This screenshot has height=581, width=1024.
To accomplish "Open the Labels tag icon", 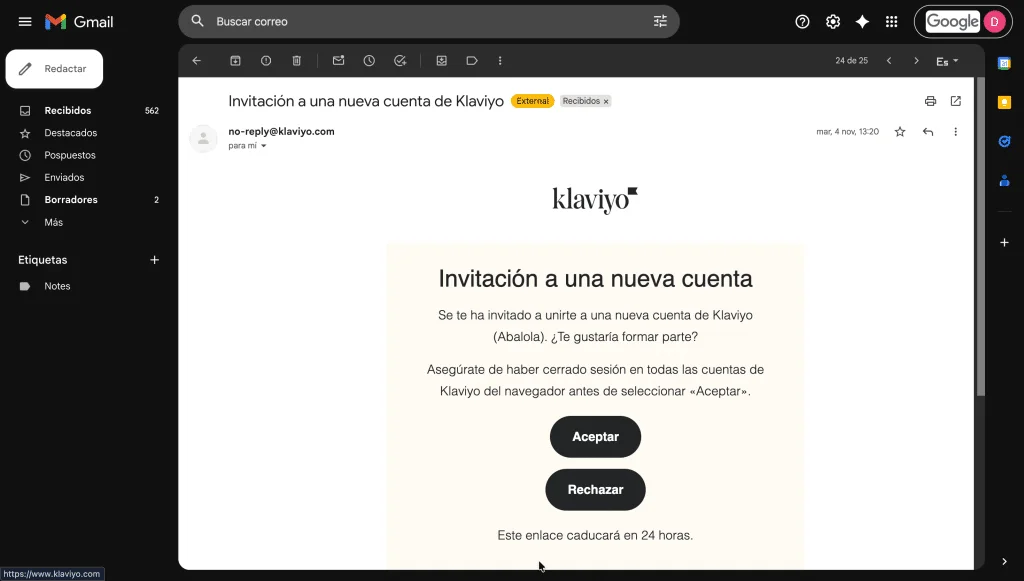I will [472, 61].
